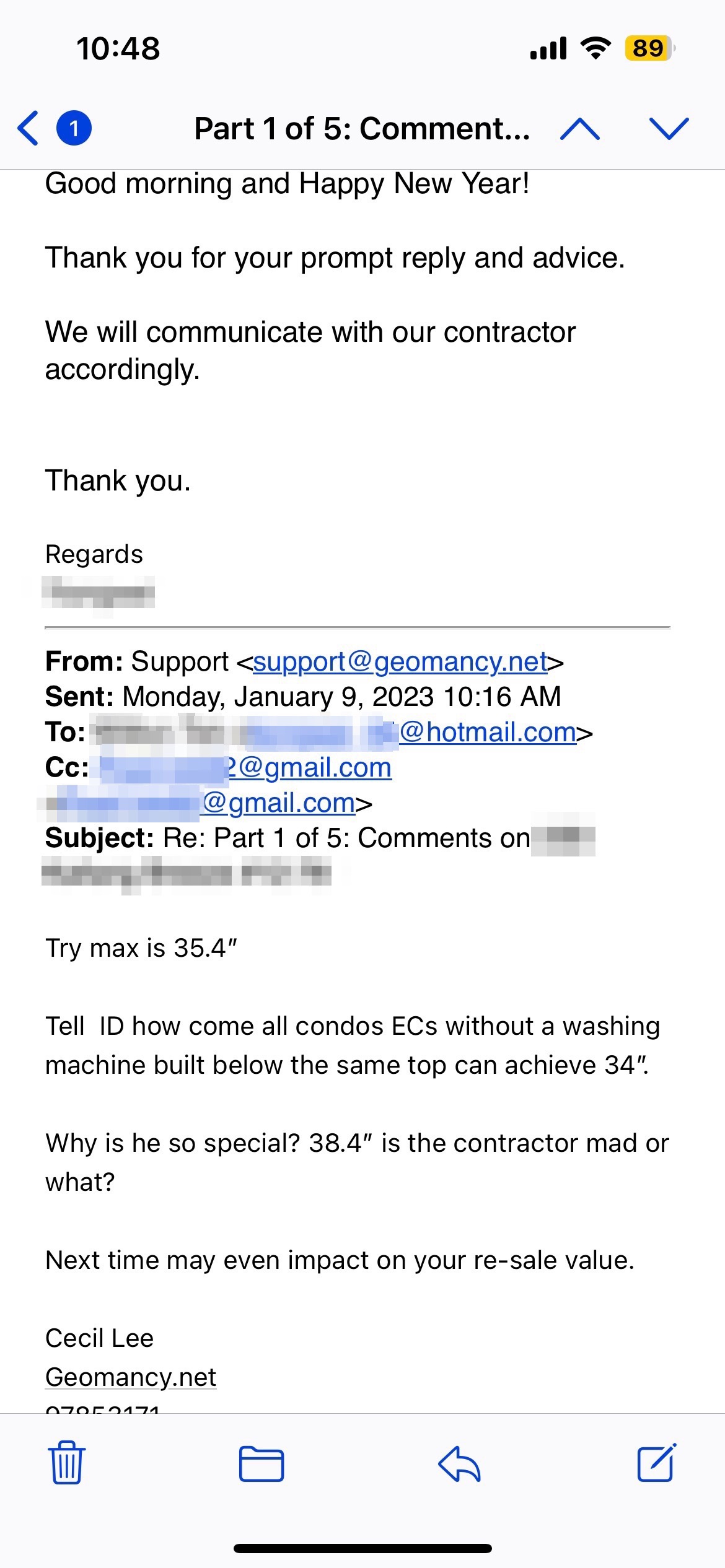Open support@geomancy.net email link
The height and width of the screenshot is (1568, 725).
click(x=400, y=662)
